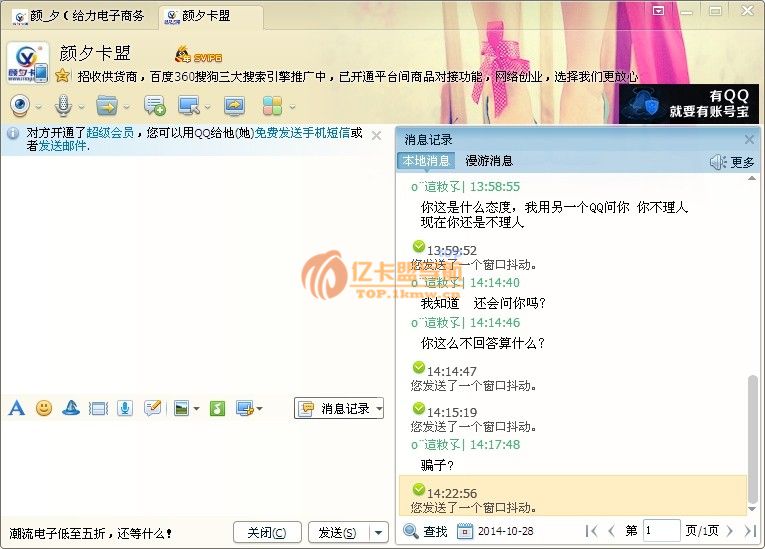Expand the send picture dropdown arrow
The height and width of the screenshot is (549, 765).
click(x=196, y=408)
